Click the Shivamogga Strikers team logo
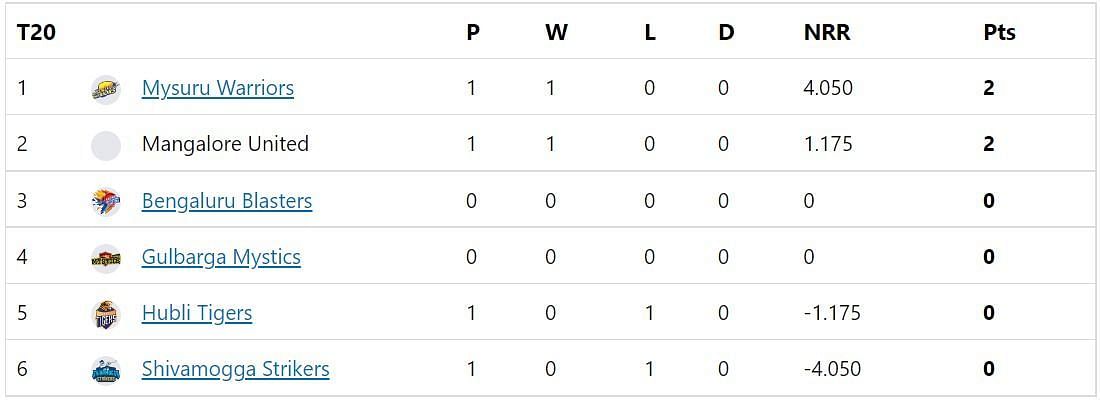Screen dimensions: 1100x401 [105, 370]
